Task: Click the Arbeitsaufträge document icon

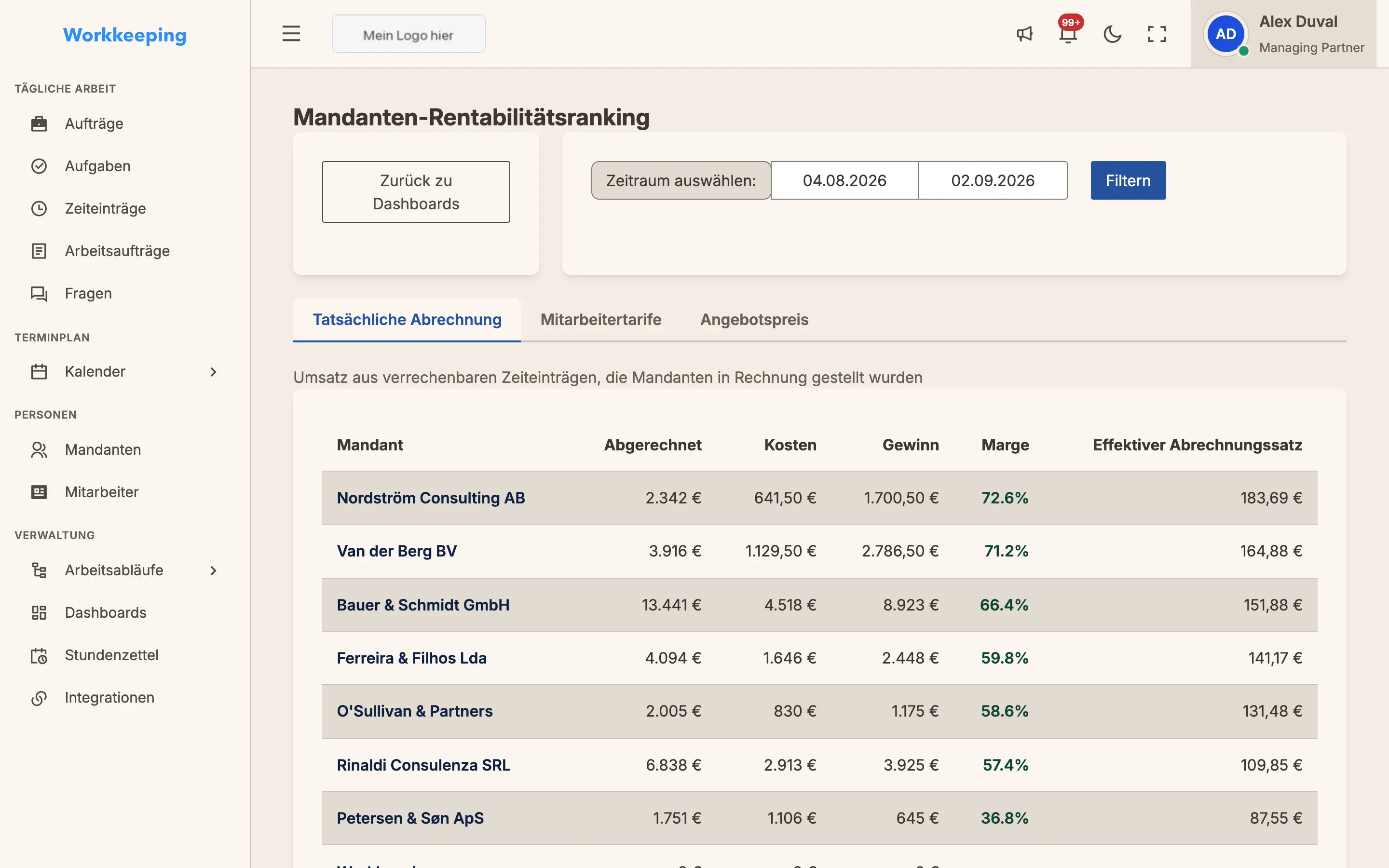Action: 39,251
